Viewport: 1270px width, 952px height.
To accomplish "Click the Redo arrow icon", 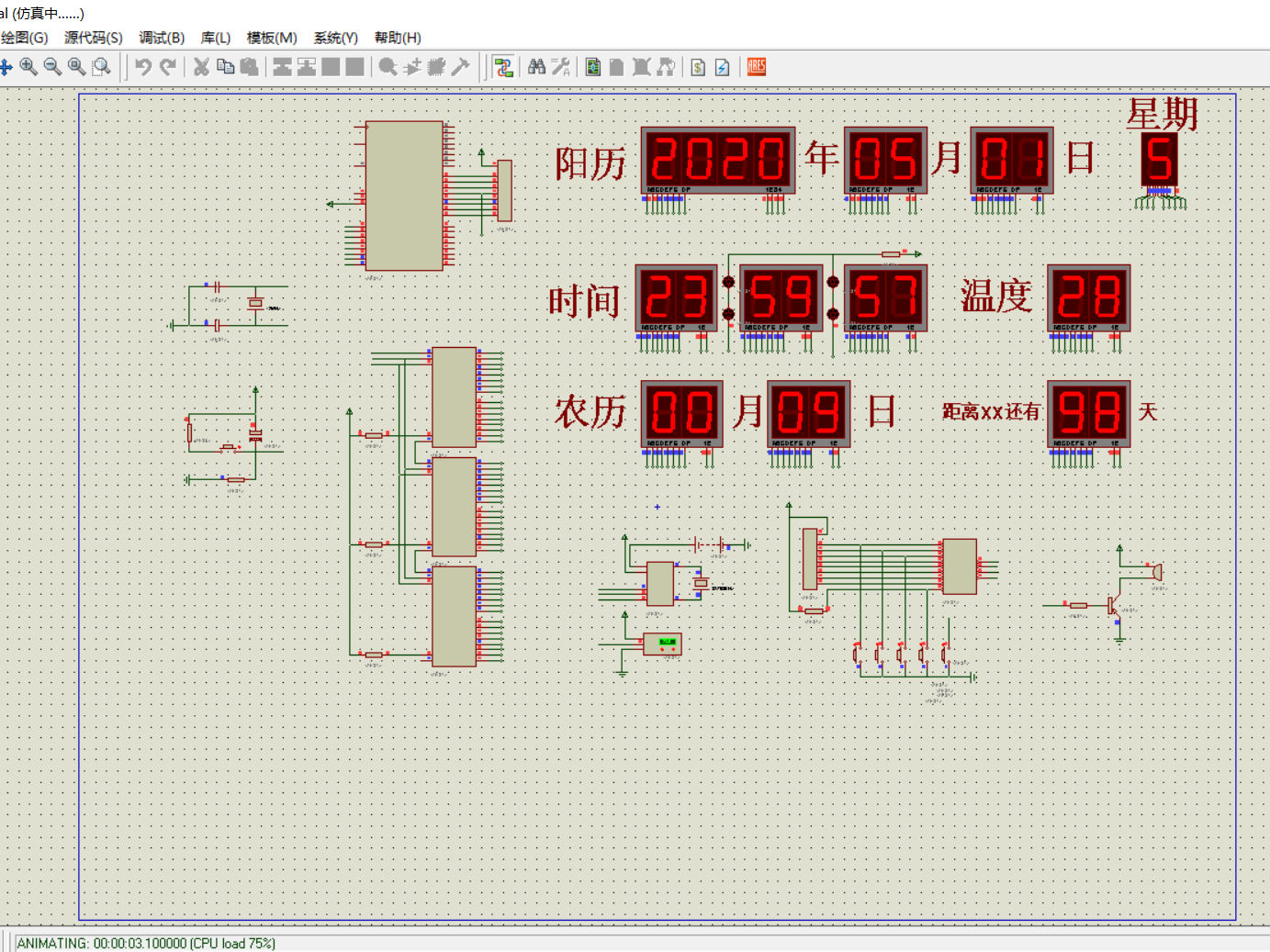I will [167, 67].
